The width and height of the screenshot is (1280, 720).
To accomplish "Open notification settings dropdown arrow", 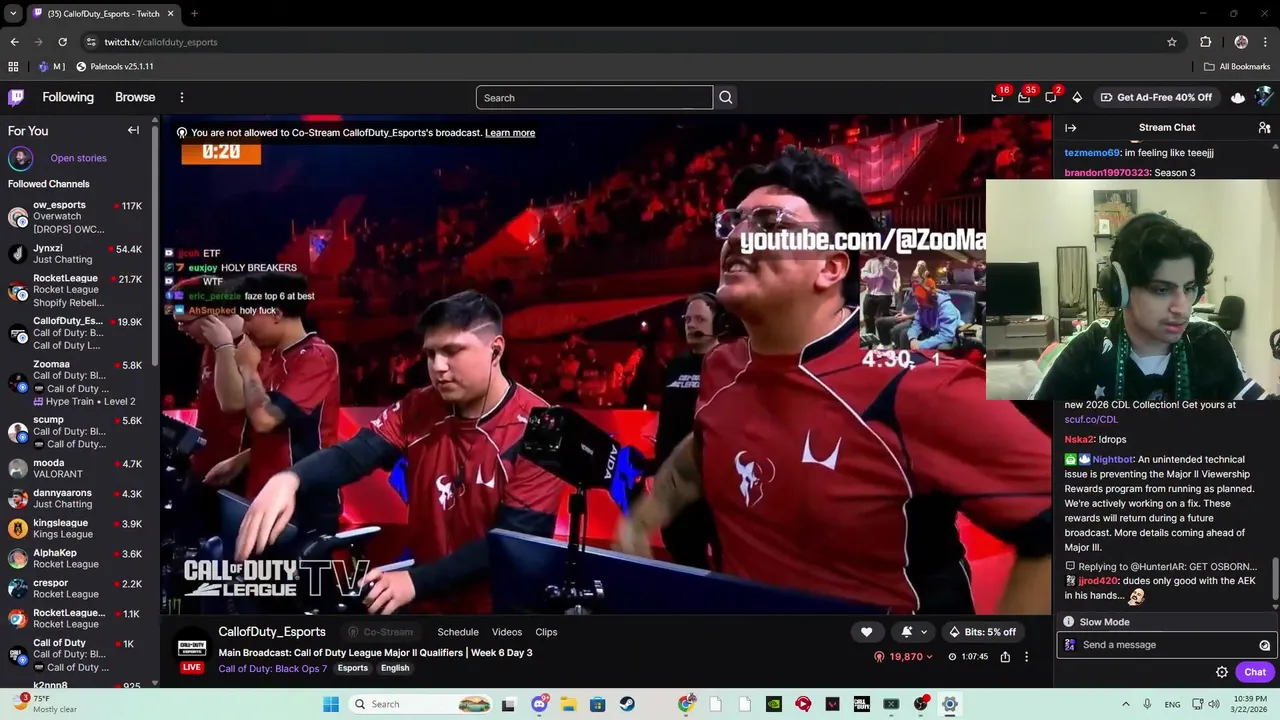I will click(x=924, y=632).
